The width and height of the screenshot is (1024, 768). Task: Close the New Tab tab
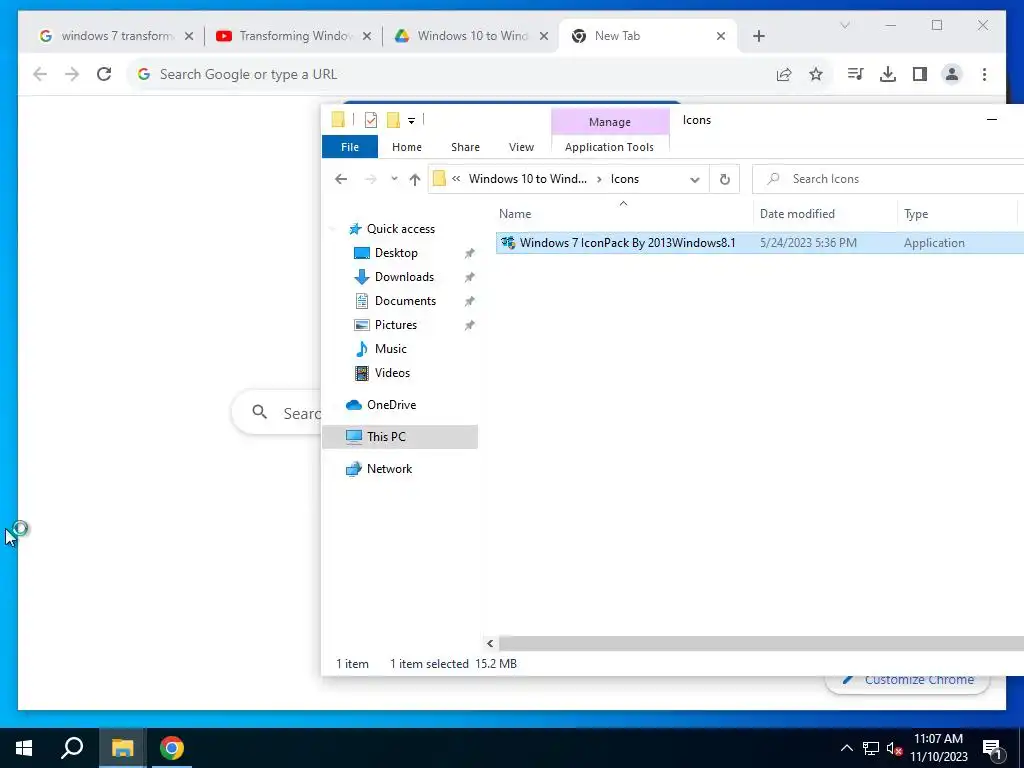(721, 36)
